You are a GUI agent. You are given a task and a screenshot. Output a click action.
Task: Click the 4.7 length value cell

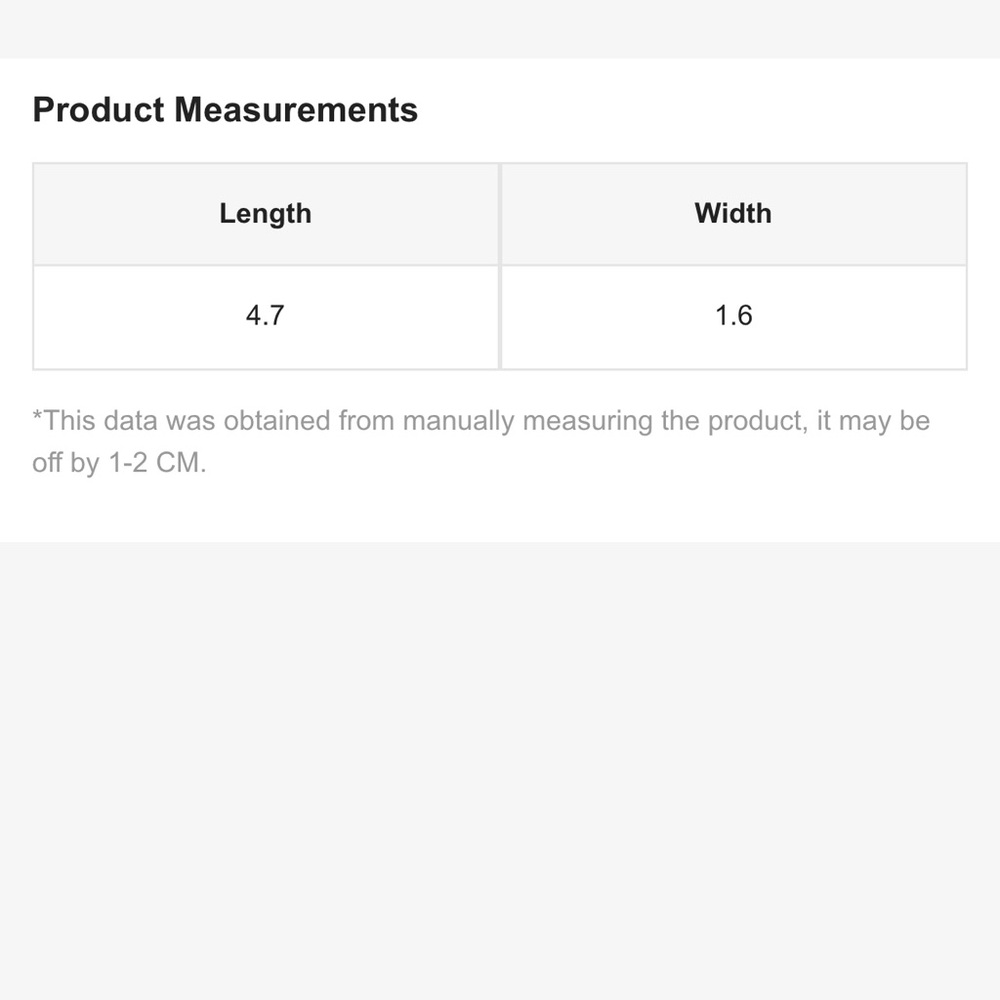[266, 317]
